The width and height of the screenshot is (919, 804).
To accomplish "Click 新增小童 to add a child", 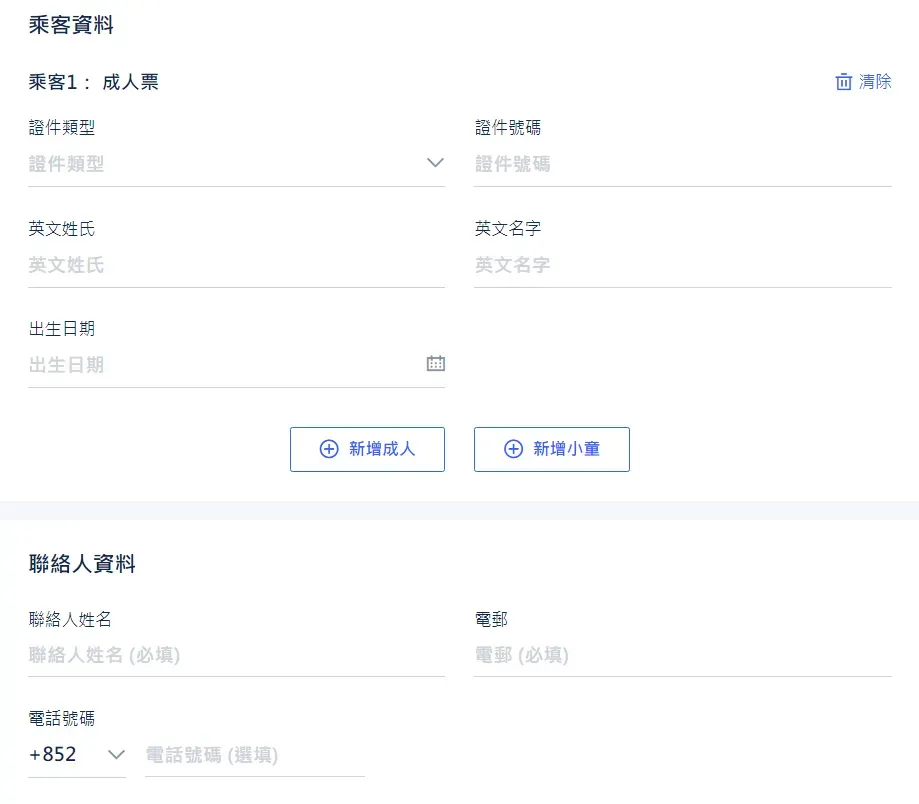I will point(551,449).
